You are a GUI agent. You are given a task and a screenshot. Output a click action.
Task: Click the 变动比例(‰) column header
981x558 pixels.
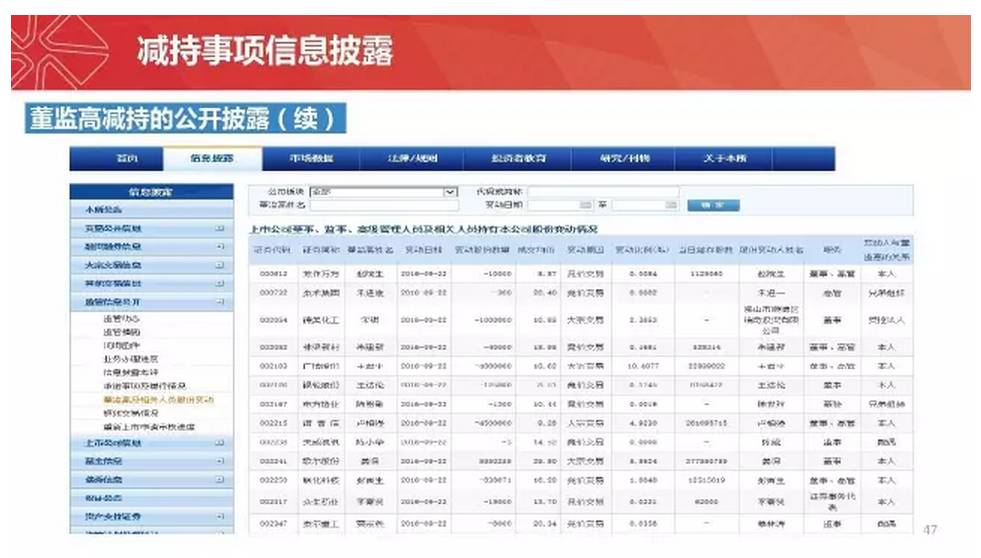[x=643, y=250]
